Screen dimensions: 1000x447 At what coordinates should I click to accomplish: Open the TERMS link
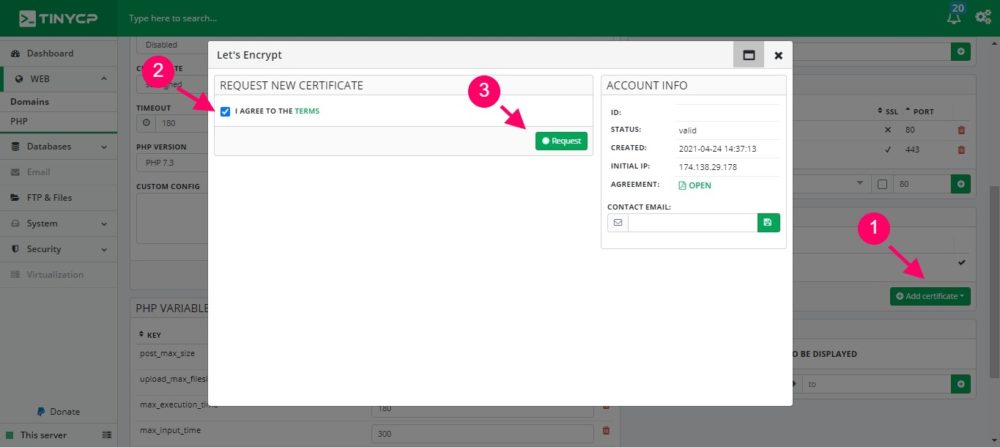[307, 111]
